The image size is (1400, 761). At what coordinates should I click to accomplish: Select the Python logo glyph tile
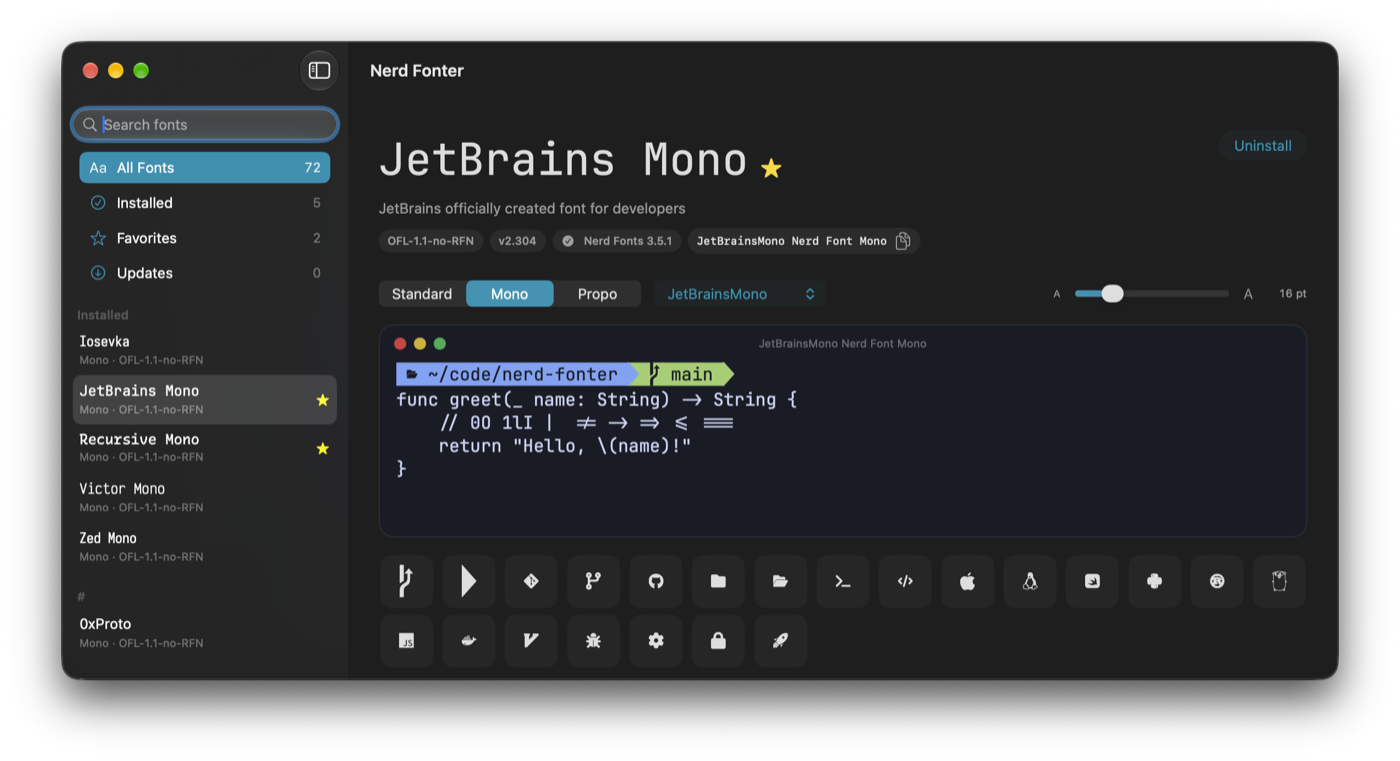click(x=1154, y=581)
